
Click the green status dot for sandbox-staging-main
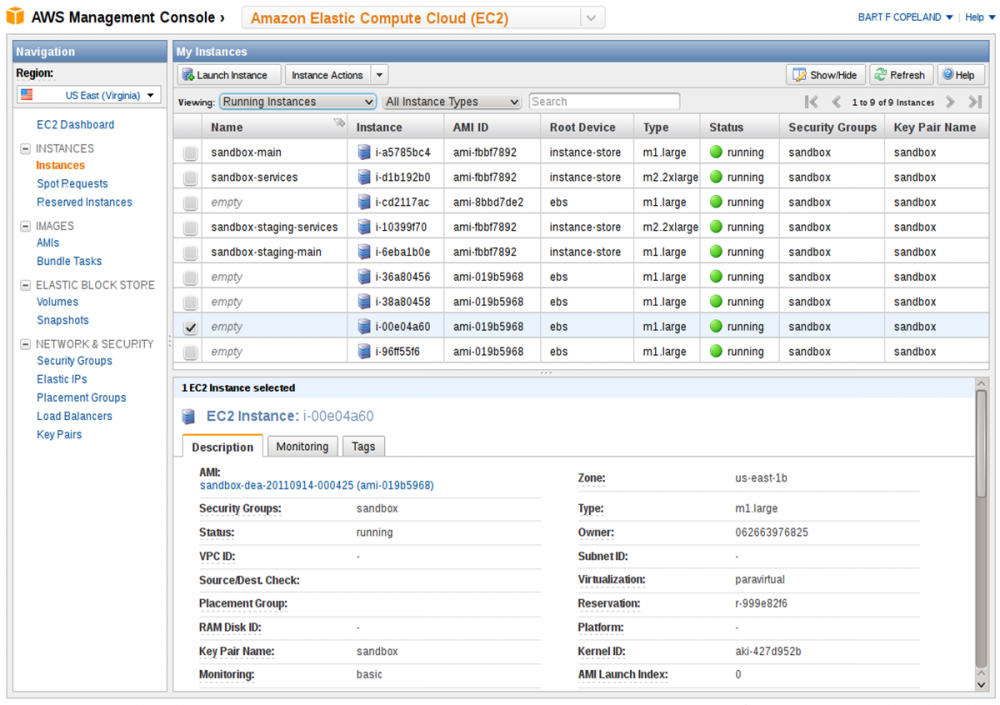(716, 251)
